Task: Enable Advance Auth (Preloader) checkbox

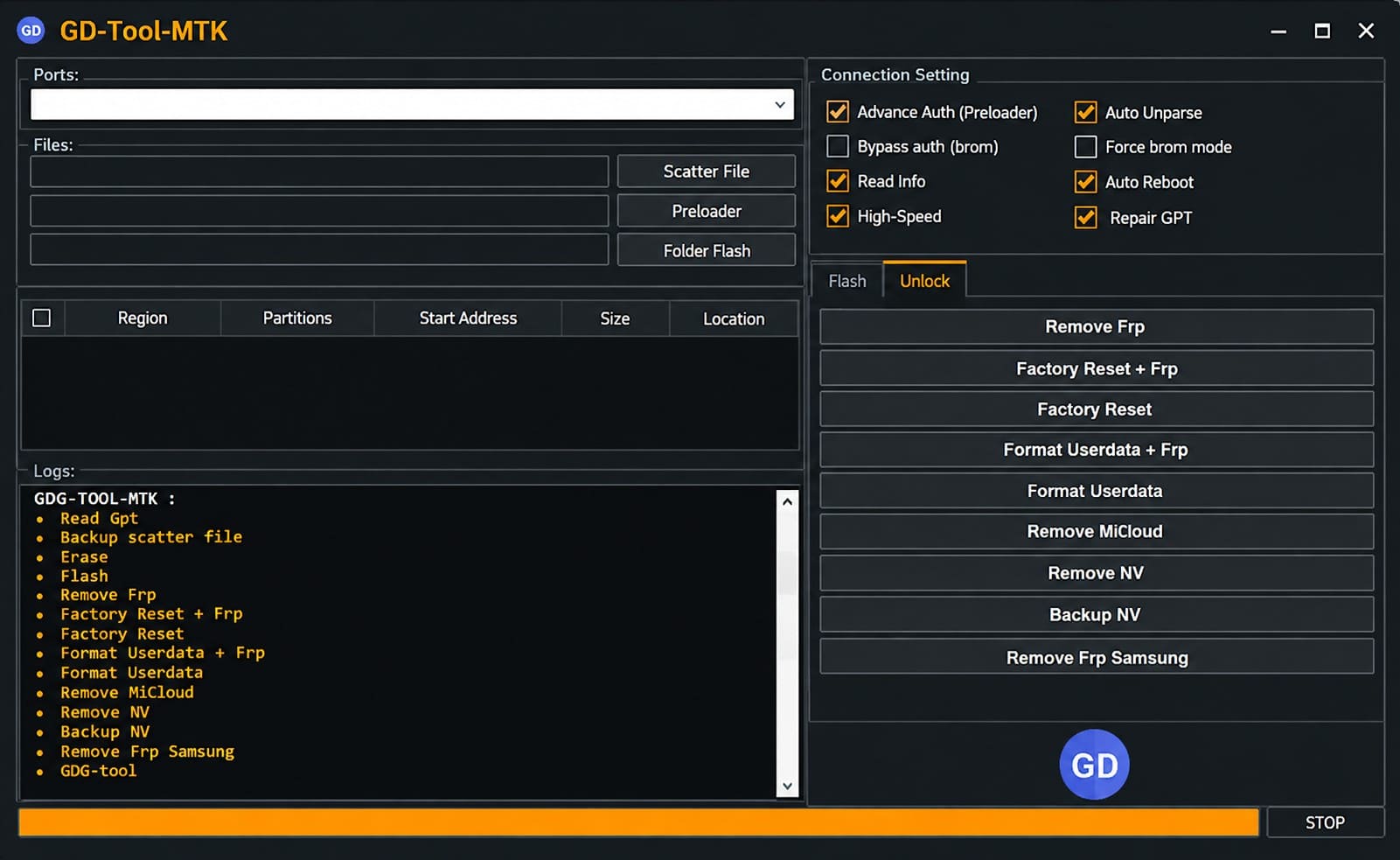Action: (838, 112)
